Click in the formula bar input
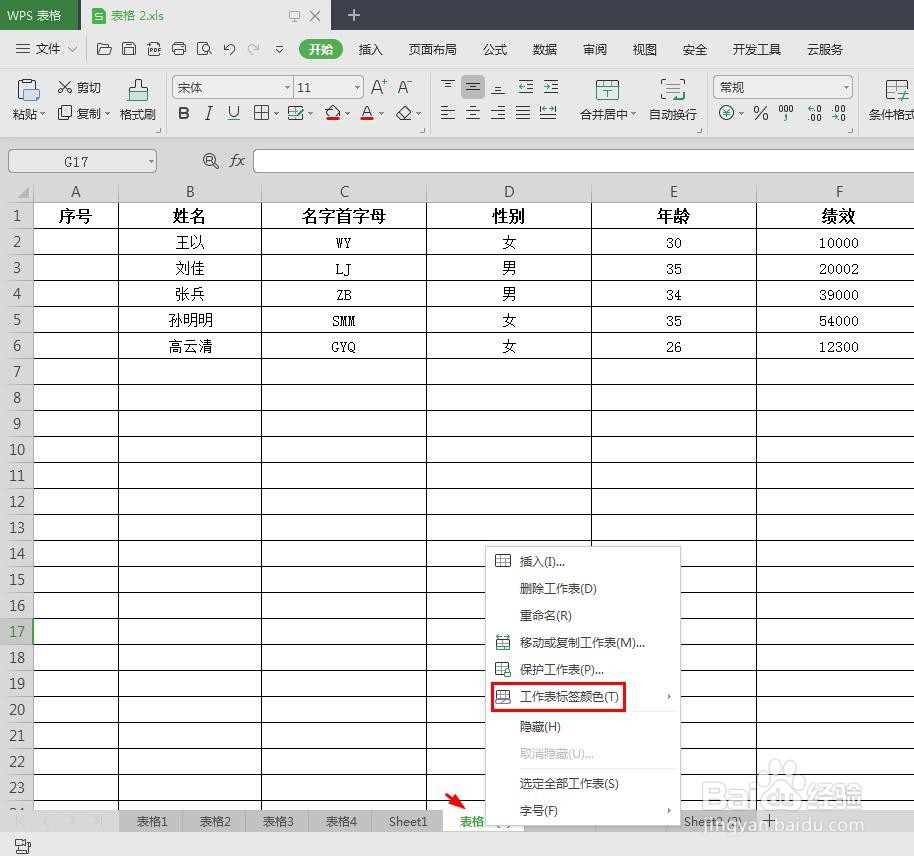The image size is (914, 856). tap(583, 161)
